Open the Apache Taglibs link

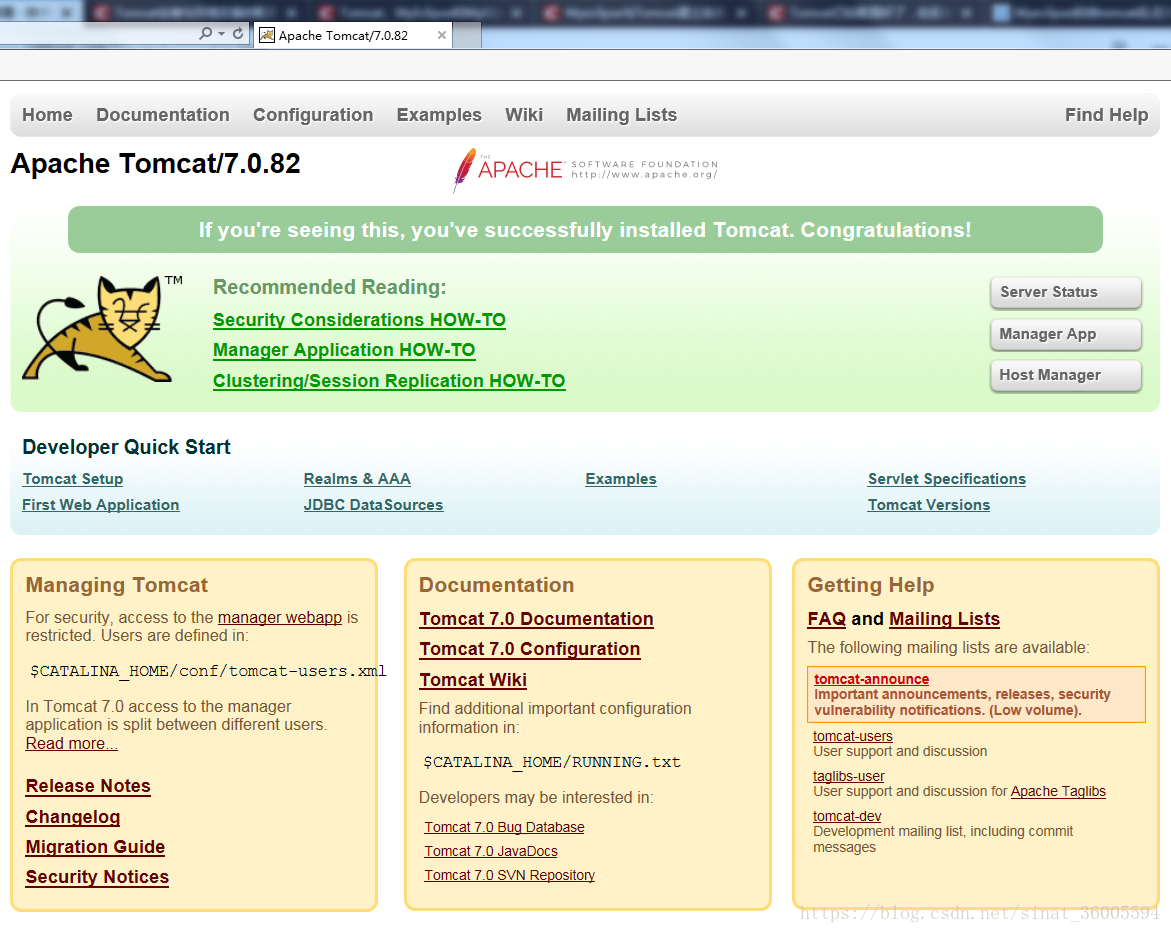[1057, 792]
